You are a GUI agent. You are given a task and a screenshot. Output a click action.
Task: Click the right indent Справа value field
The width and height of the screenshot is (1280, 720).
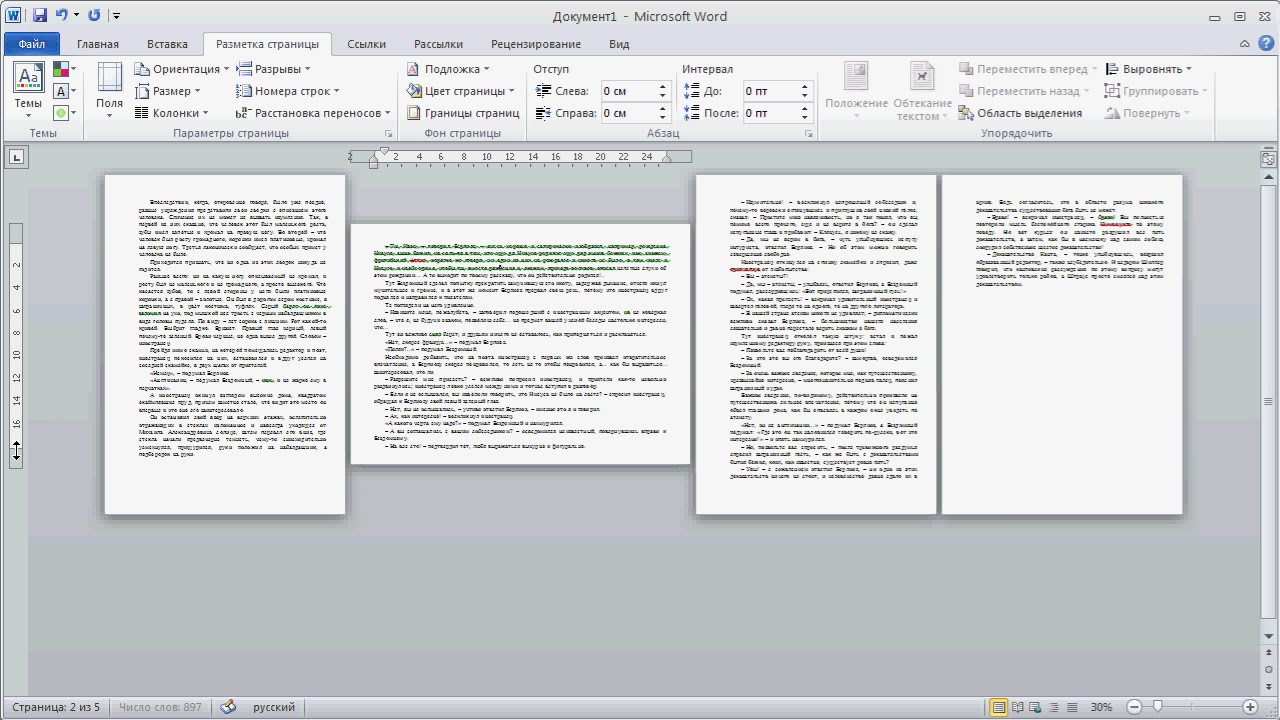(628, 113)
